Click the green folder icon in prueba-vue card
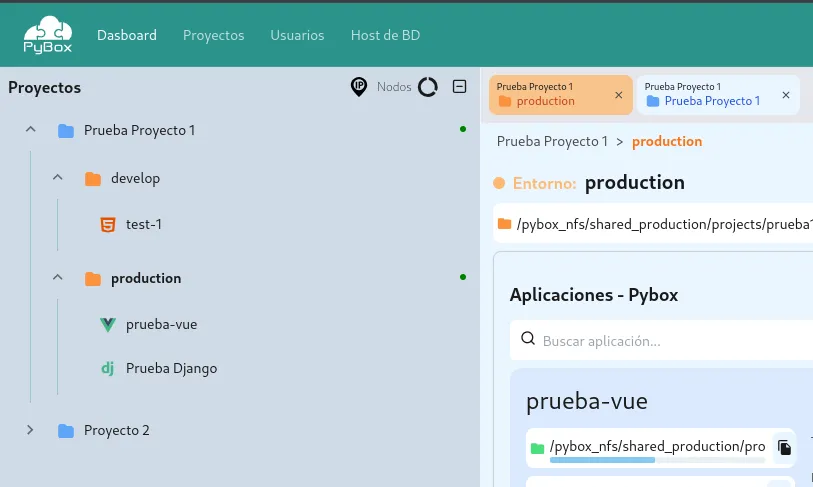The width and height of the screenshot is (813, 487). click(x=538, y=448)
